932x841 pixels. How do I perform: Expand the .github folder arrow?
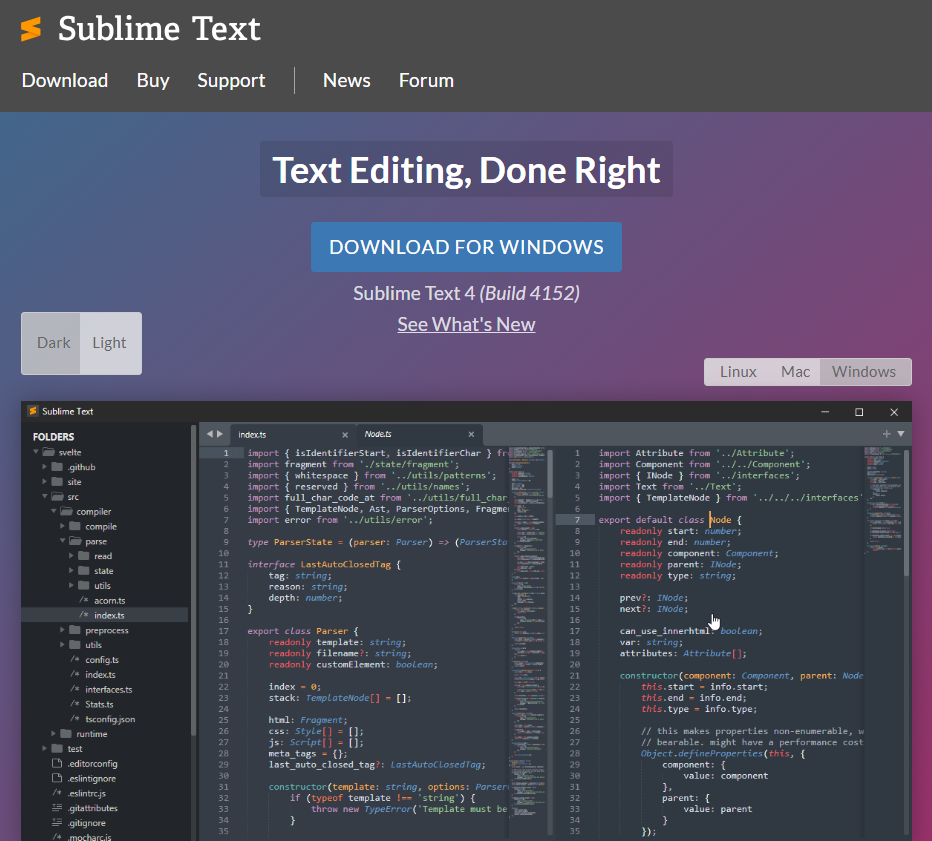point(45,467)
